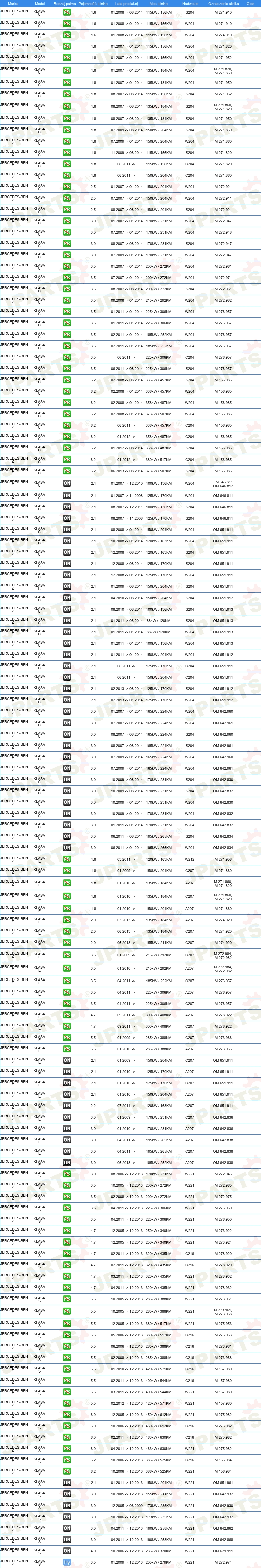This screenshot has width=261, height=1568.
Task: Click petrol icon in 09.2008 -> 01.2014 row
Action: click(67, 300)
